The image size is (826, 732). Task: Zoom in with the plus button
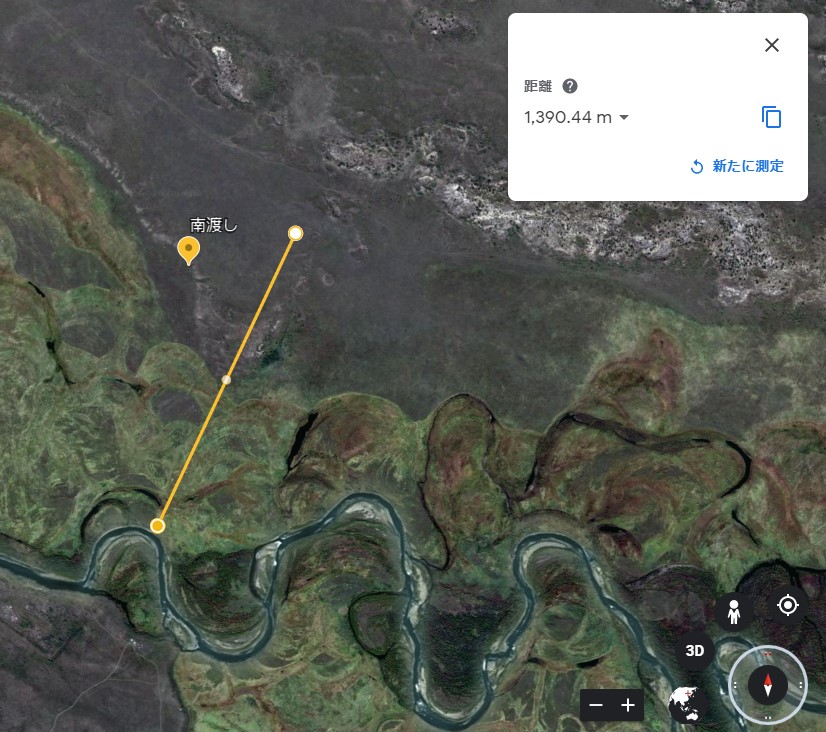pos(628,705)
